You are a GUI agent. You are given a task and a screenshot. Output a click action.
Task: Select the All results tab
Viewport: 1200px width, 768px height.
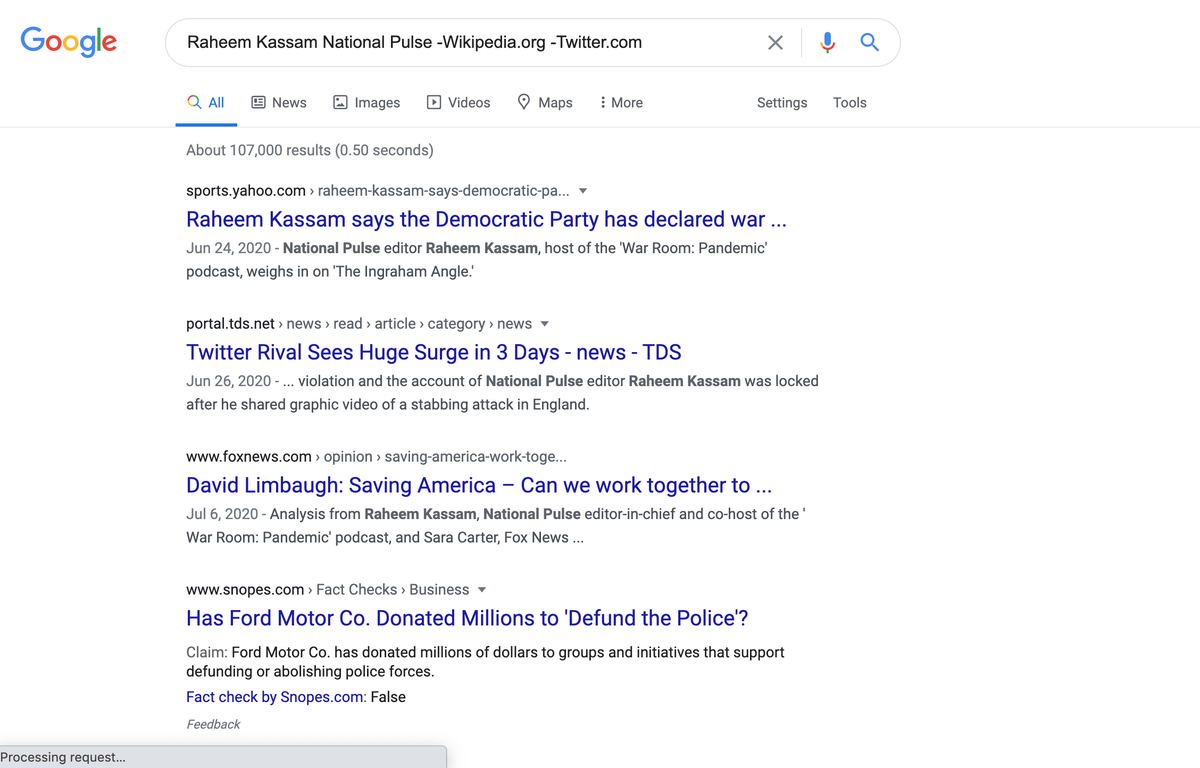click(x=206, y=102)
